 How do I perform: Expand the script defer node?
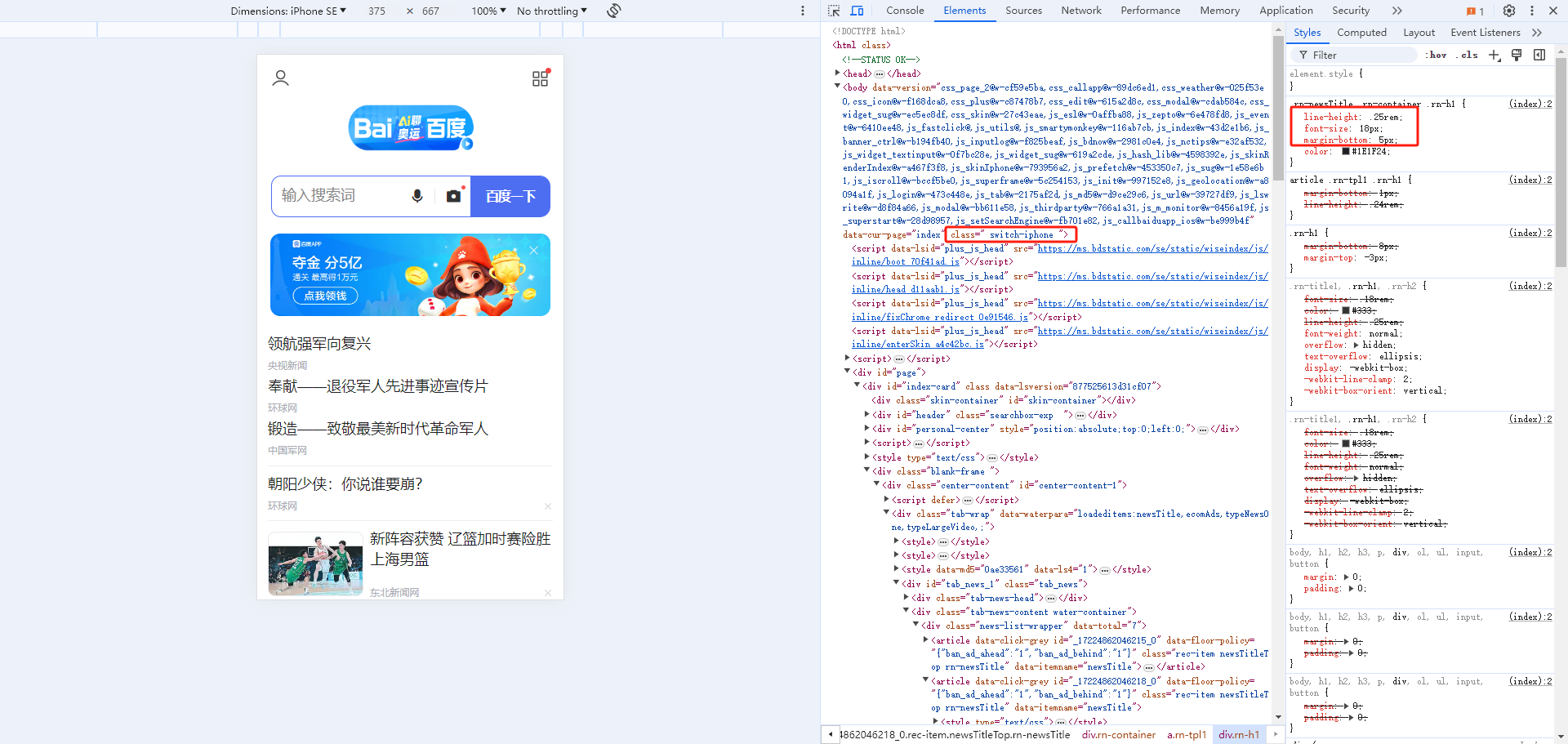click(886, 499)
